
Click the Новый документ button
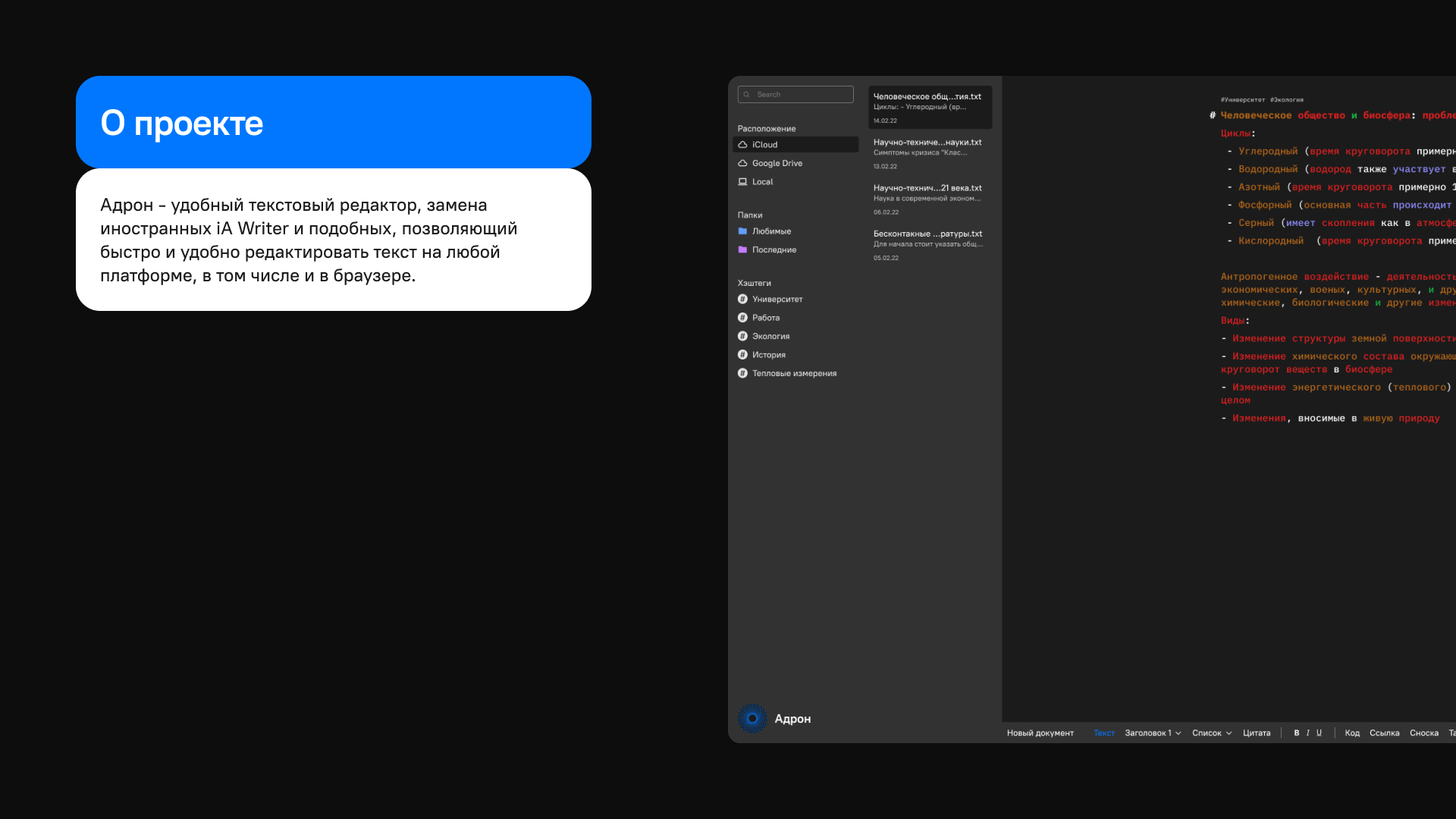pos(1040,733)
